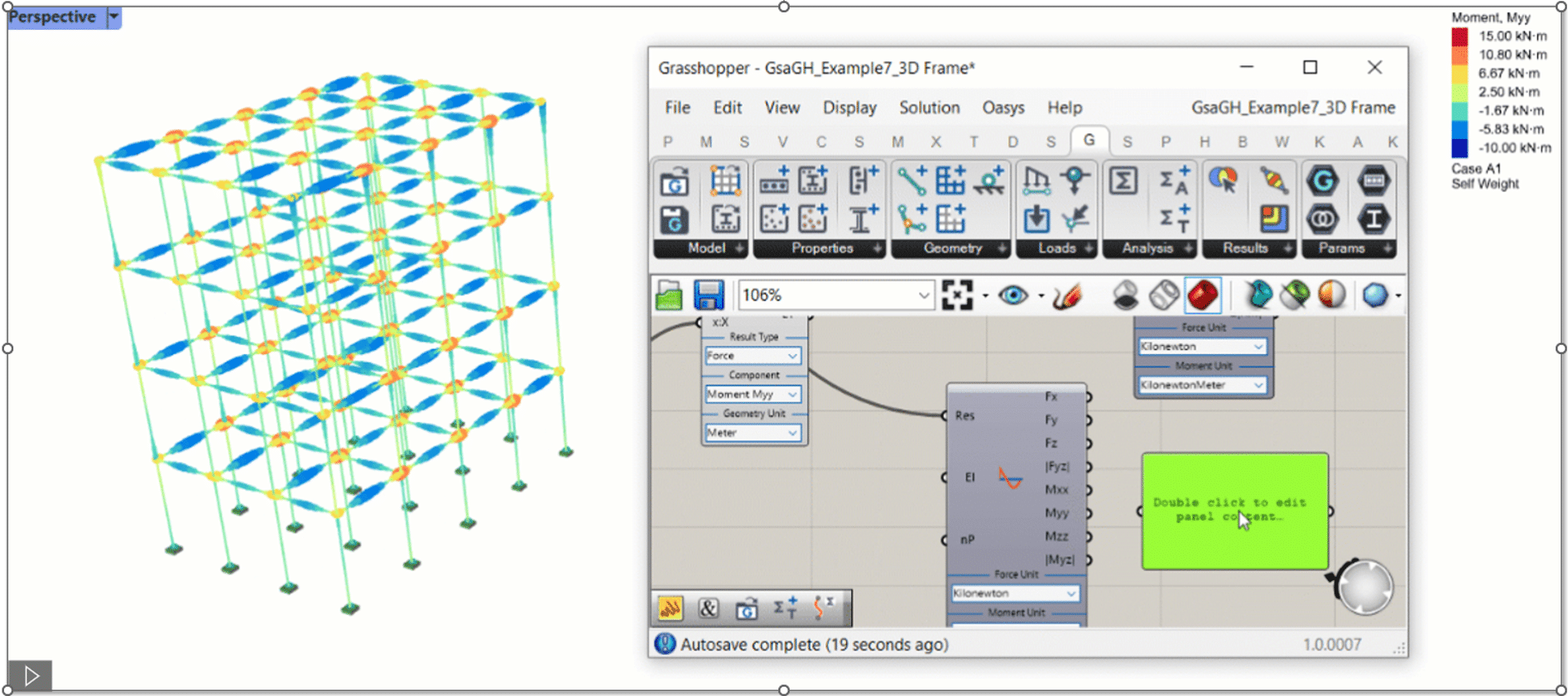Click the Save GSA Model icon

[x=675, y=219]
